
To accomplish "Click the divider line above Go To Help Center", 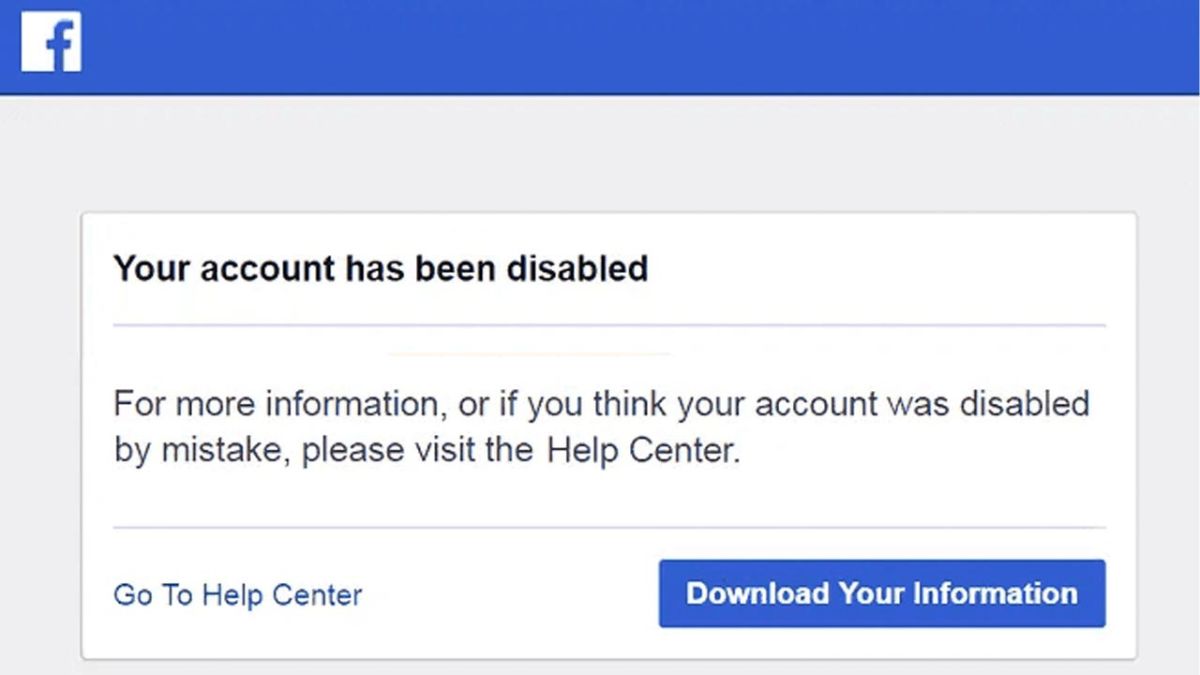I will [x=608, y=527].
